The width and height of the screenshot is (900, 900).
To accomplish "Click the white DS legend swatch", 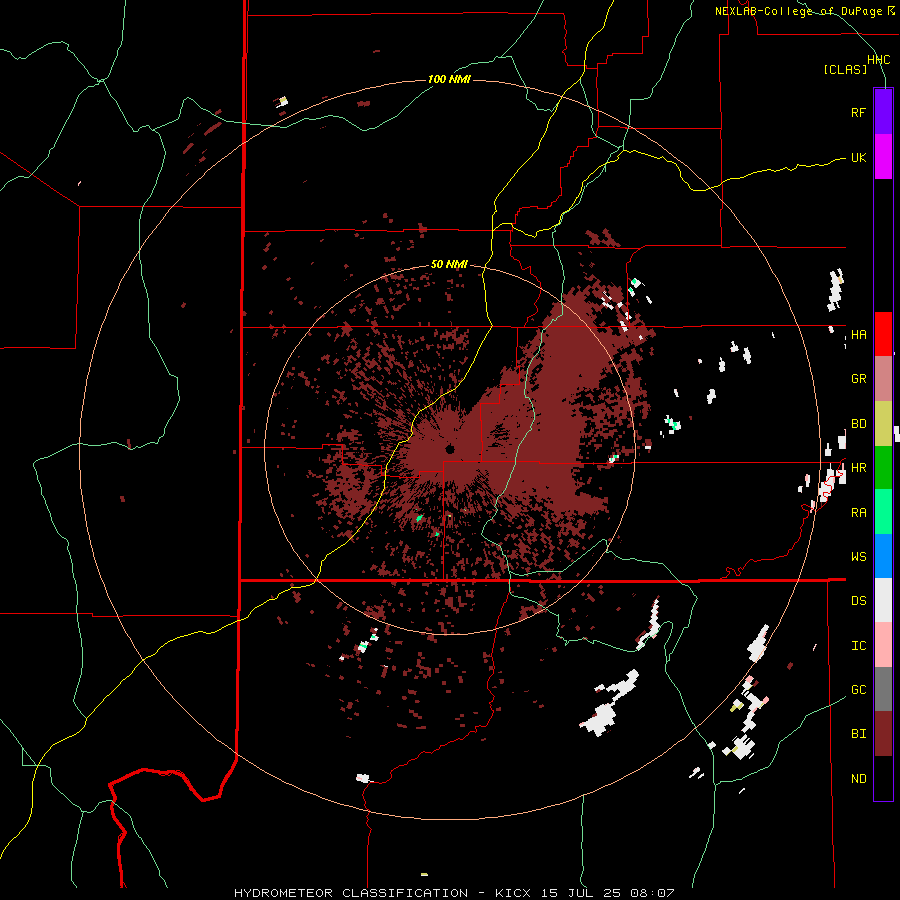I will (883, 600).
